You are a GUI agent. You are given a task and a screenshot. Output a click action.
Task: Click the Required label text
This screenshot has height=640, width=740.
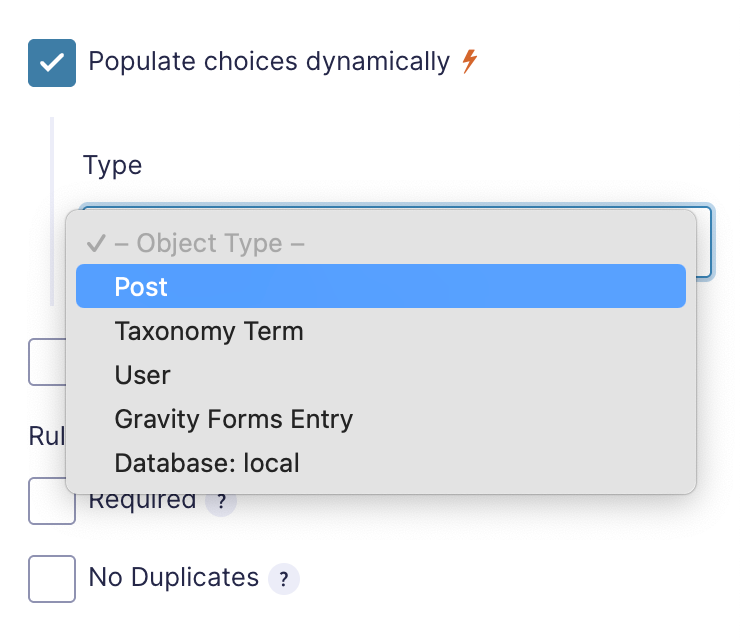[143, 501]
